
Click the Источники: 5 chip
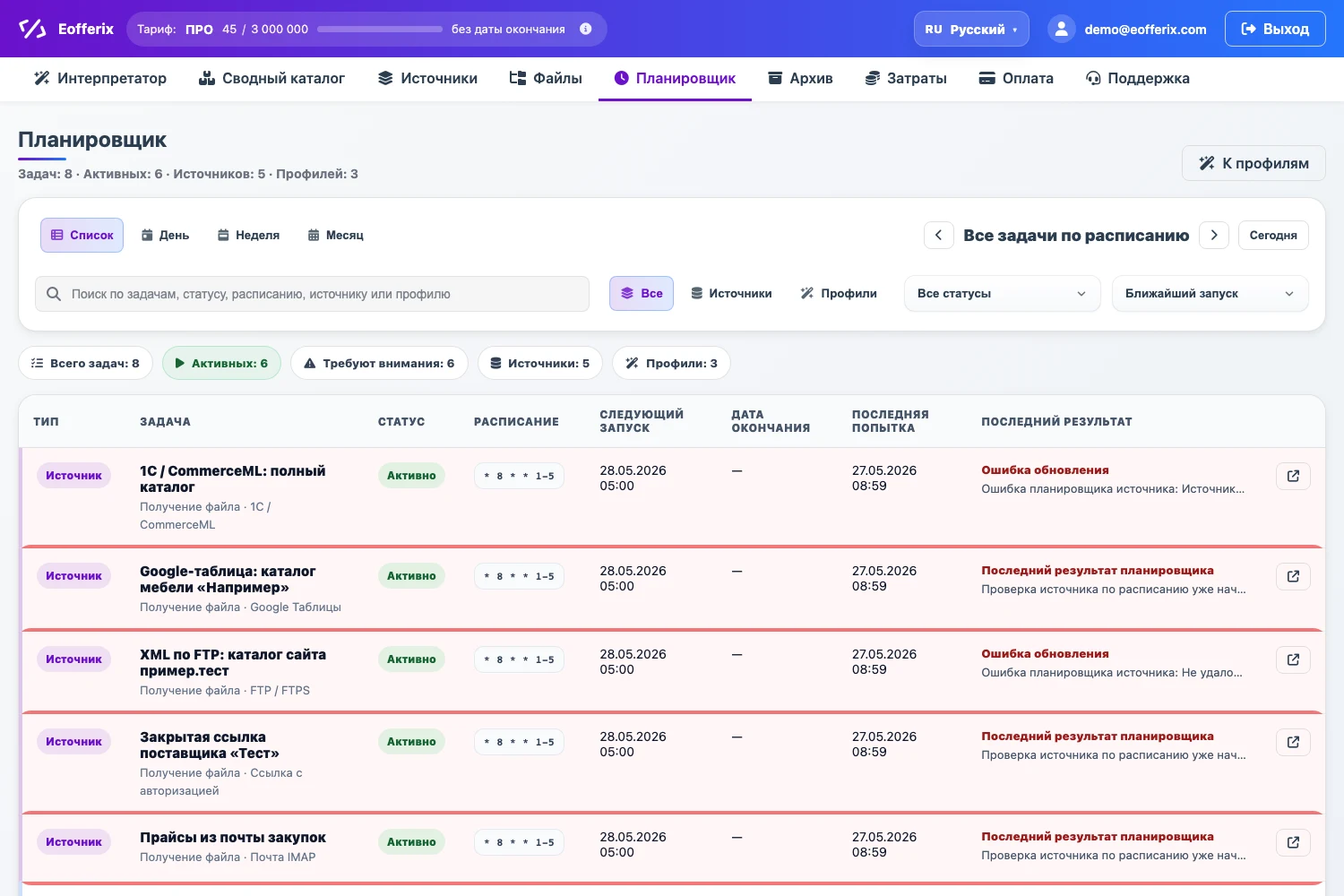coord(539,364)
